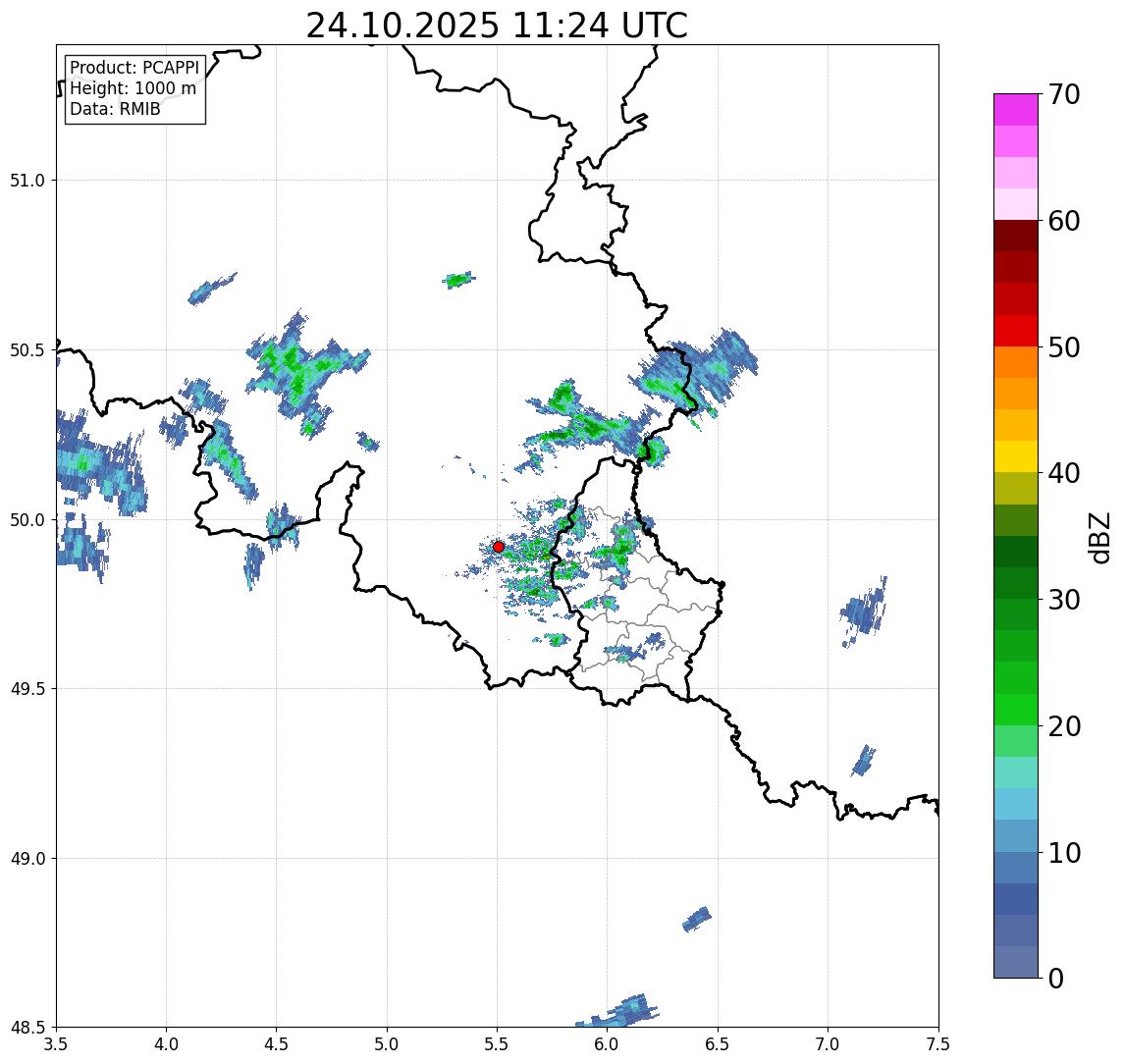This screenshot has height=1064, width=1124.
Task: Click the longitude axis label 5.0
Action: click(x=387, y=1044)
